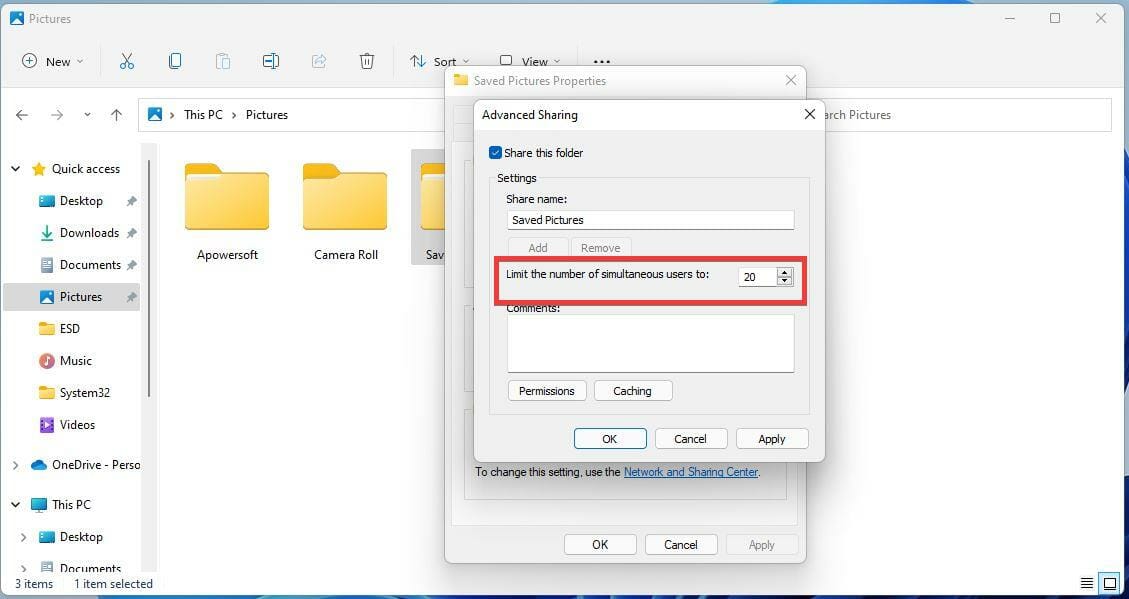The height and width of the screenshot is (599, 1129).
Task: Select This PC in navigation pane
Action: click(x=61, y=505)
